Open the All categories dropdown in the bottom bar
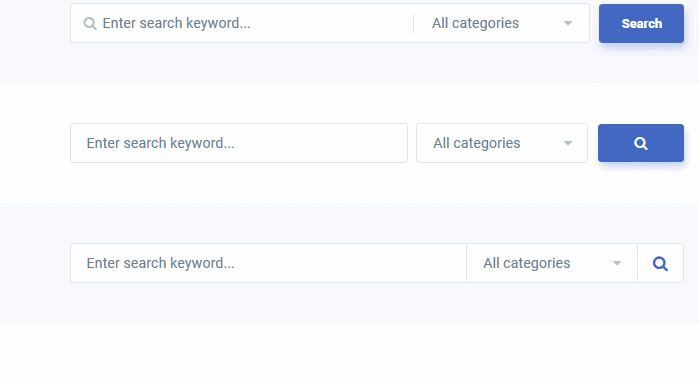 552,263
